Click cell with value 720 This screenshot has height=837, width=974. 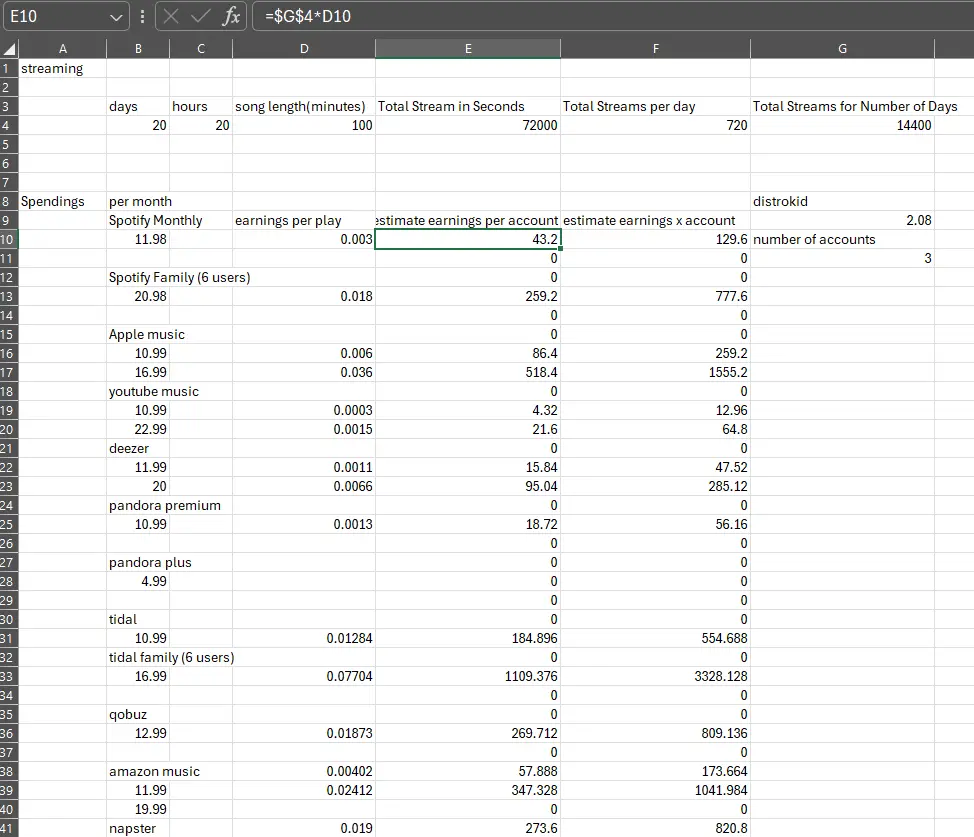coord(655,126)
